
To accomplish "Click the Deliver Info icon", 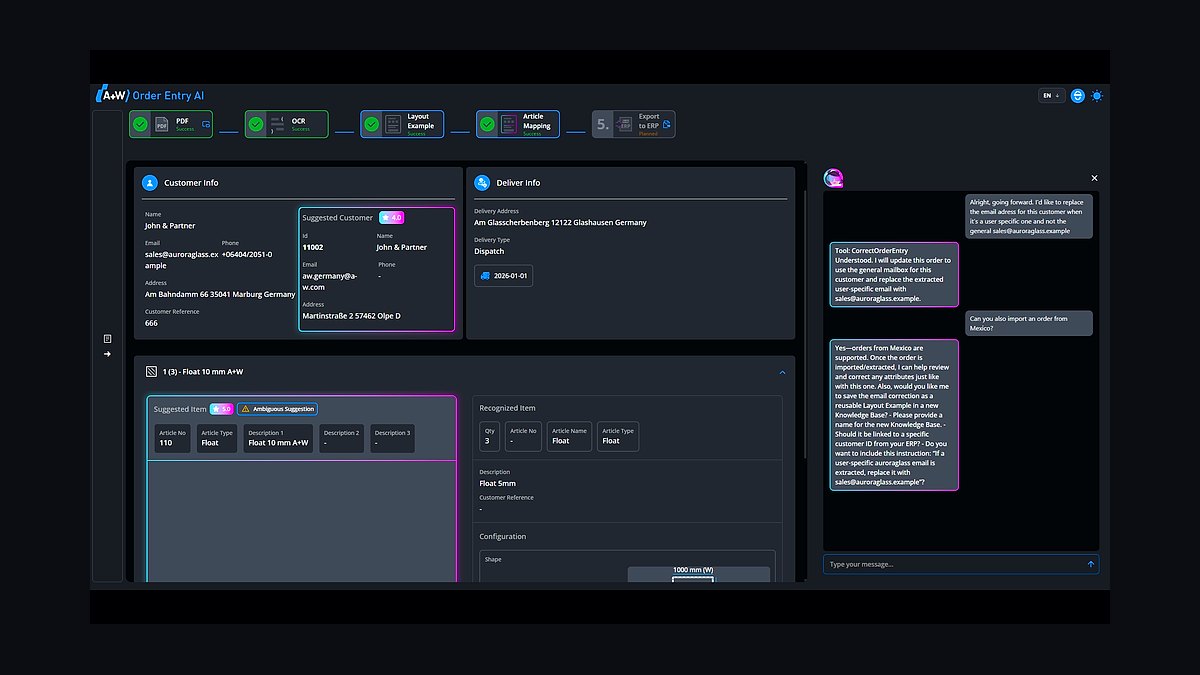I will [x=482, y=183].
